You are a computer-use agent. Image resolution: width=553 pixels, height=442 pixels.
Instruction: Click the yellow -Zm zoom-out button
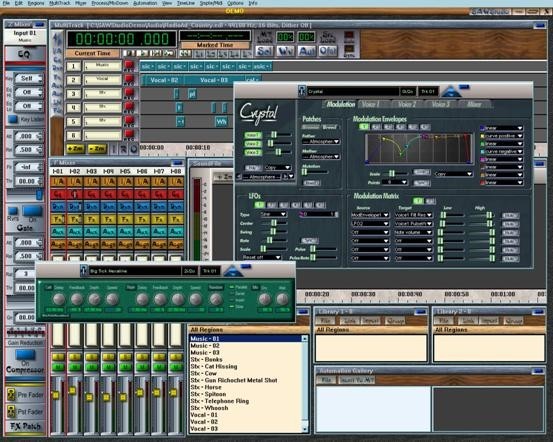pos(97,149)
